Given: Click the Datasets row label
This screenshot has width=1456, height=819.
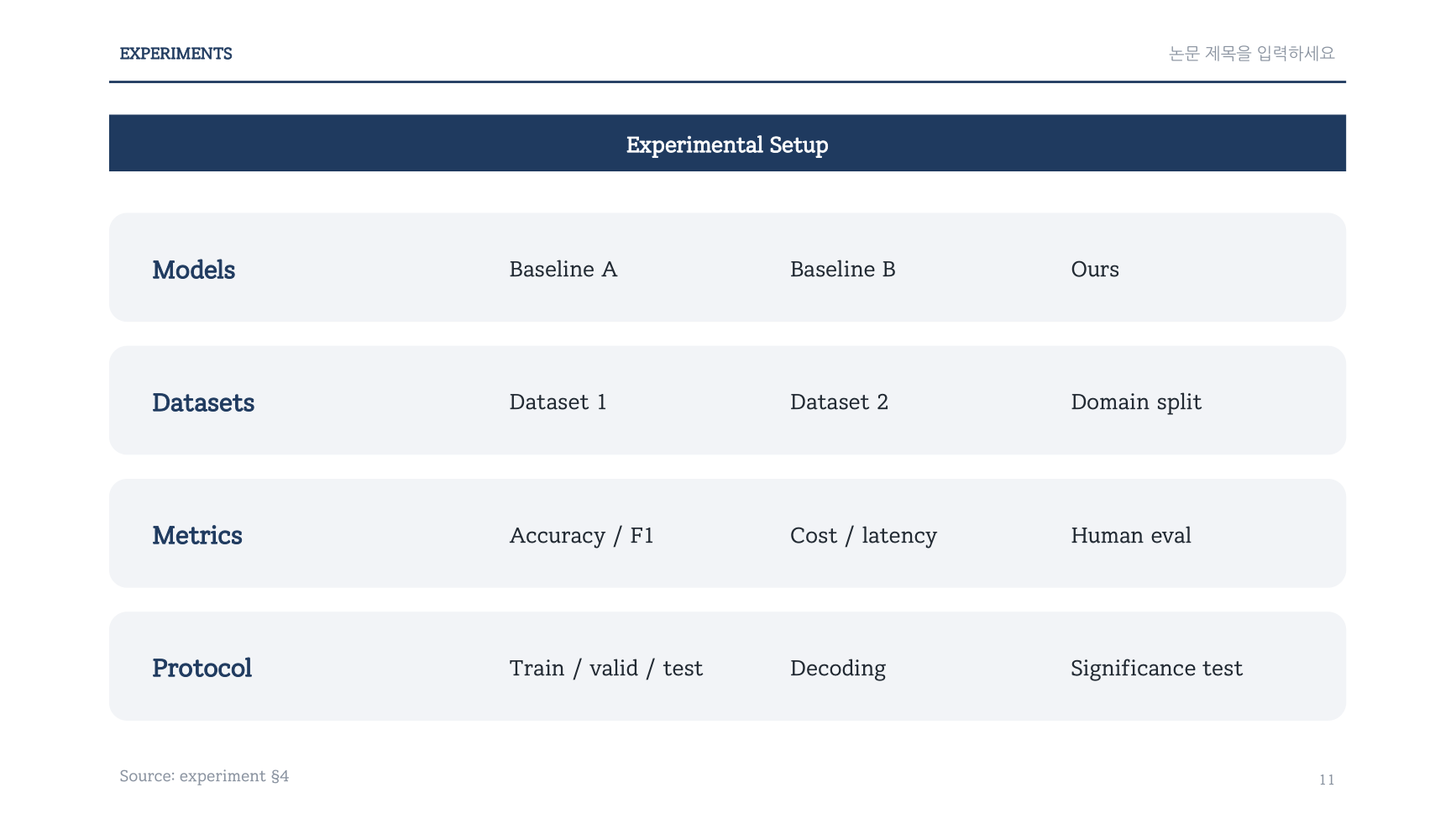Looking at the screenshot, I should pyautogui.click(x=203, y=402).
